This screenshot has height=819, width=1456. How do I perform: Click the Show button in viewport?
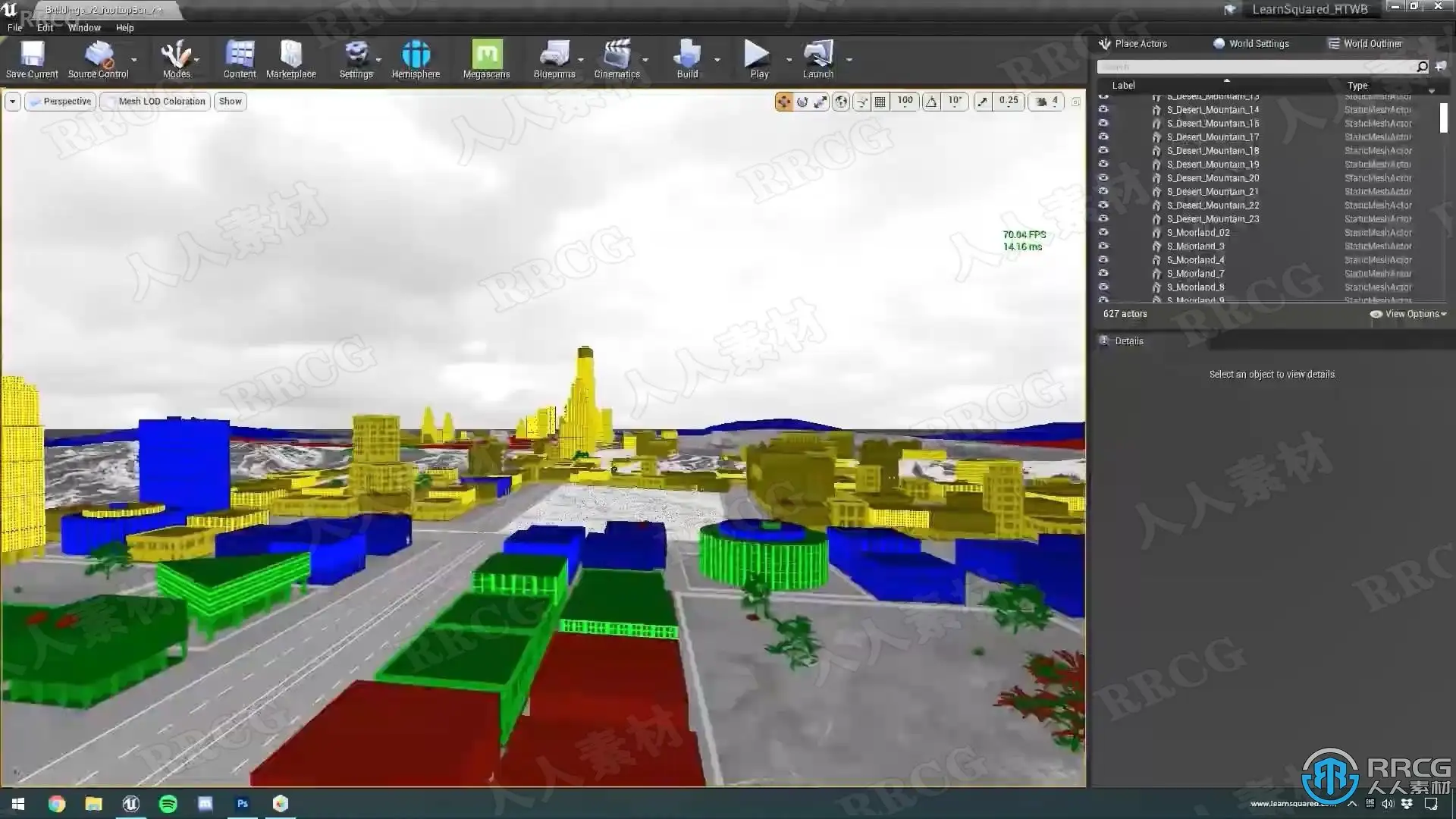[231, 102]
